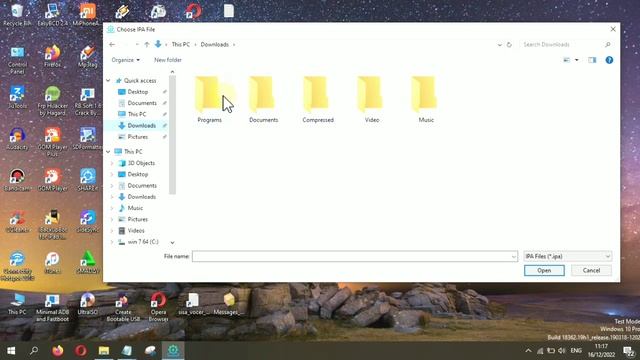This screenshot has height=360, width=640.
Task: Open the Organize dropdown menu
Action: [125, 60]
